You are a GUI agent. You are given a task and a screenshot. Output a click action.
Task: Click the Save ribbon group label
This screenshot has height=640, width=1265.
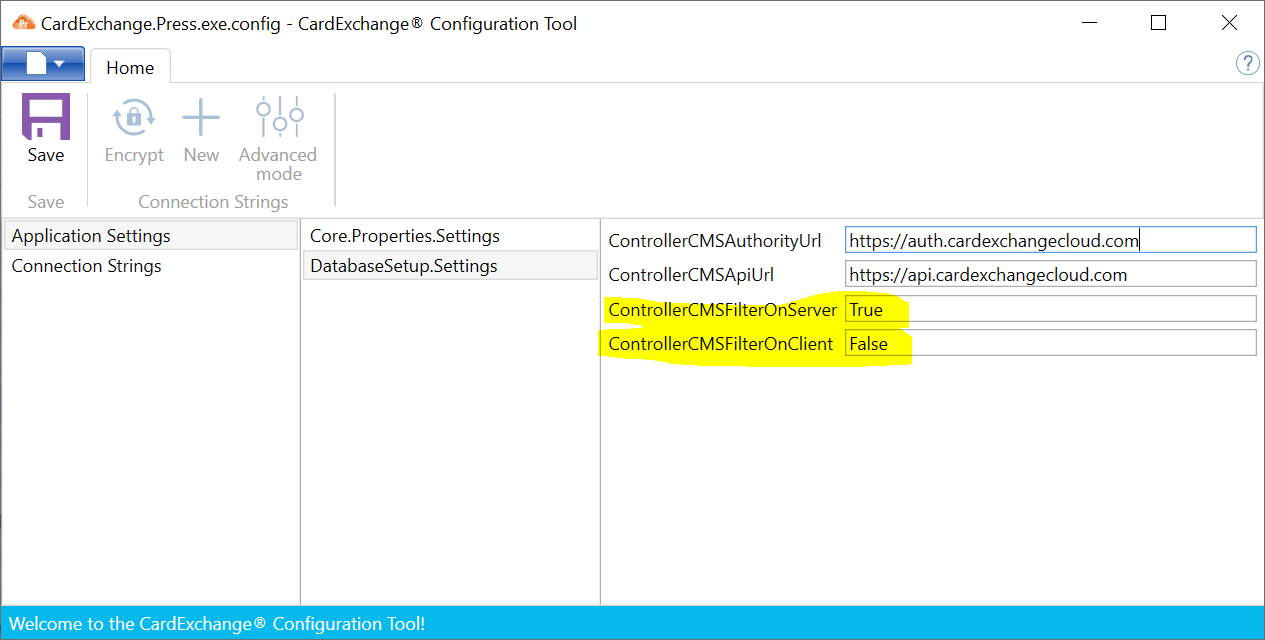[46, 202]
